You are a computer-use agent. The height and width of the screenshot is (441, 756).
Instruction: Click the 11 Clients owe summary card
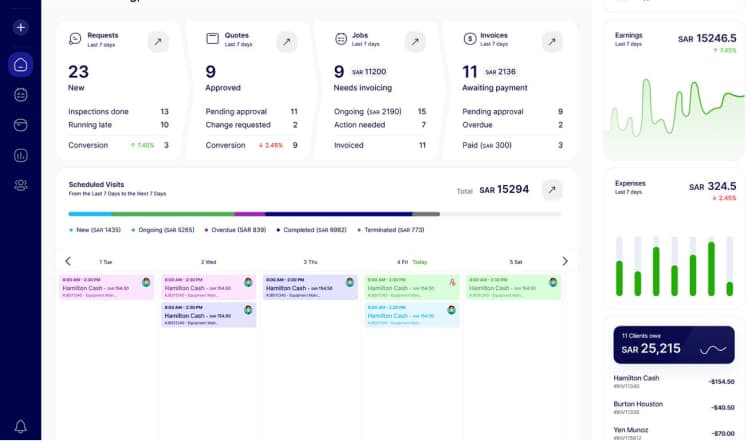673,344
